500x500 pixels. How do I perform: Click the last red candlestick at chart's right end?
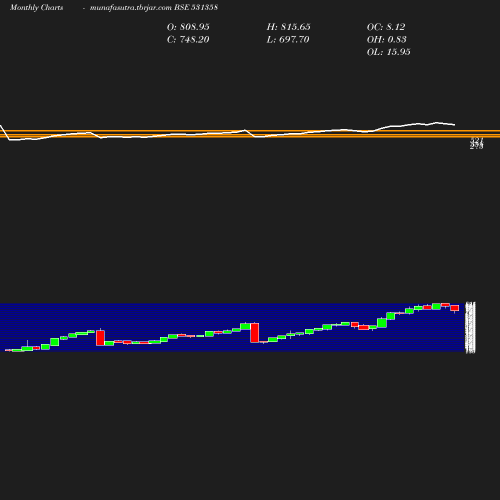455,308
